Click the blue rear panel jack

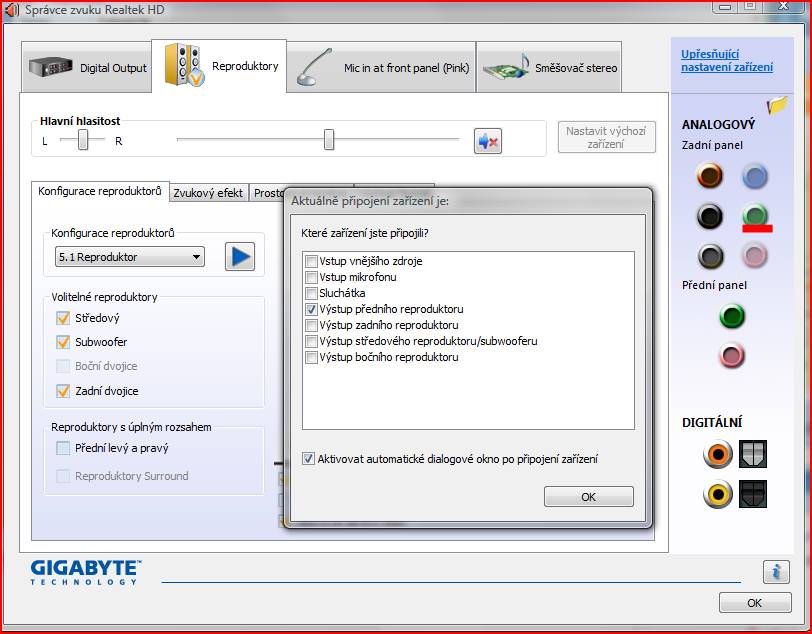coord(755,176)
